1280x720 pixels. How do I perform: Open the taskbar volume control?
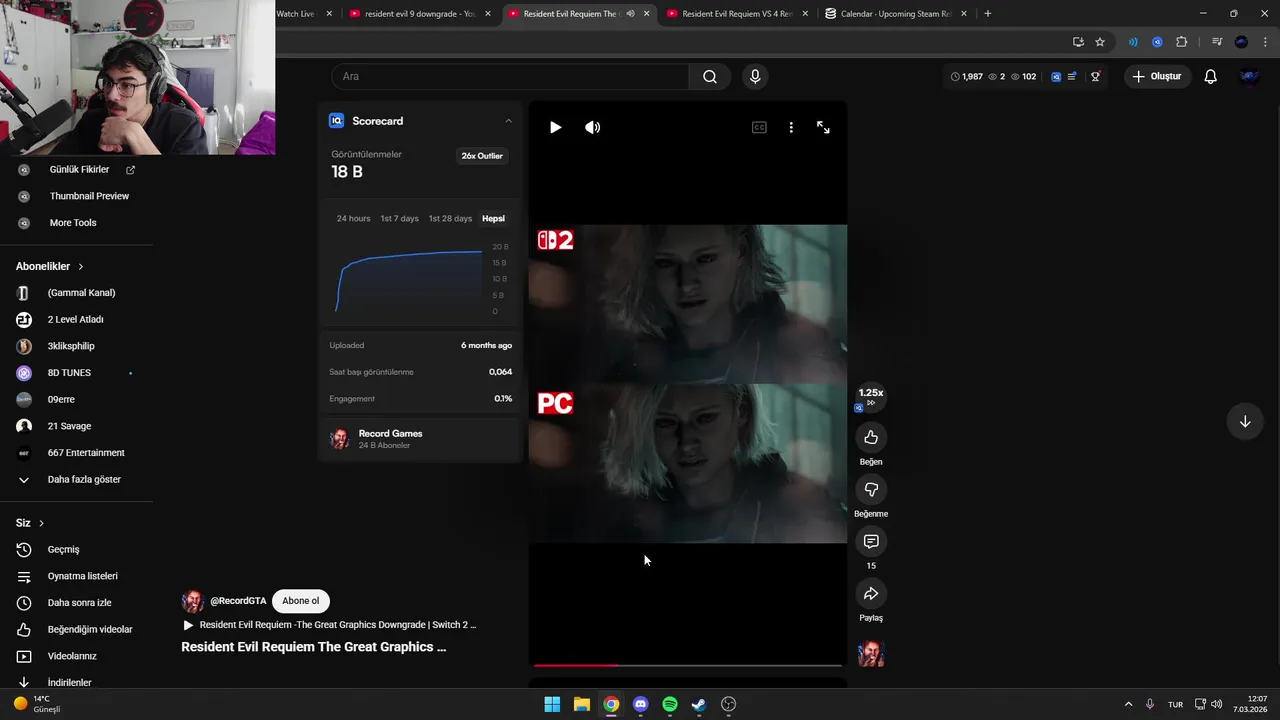[1216, 704]
